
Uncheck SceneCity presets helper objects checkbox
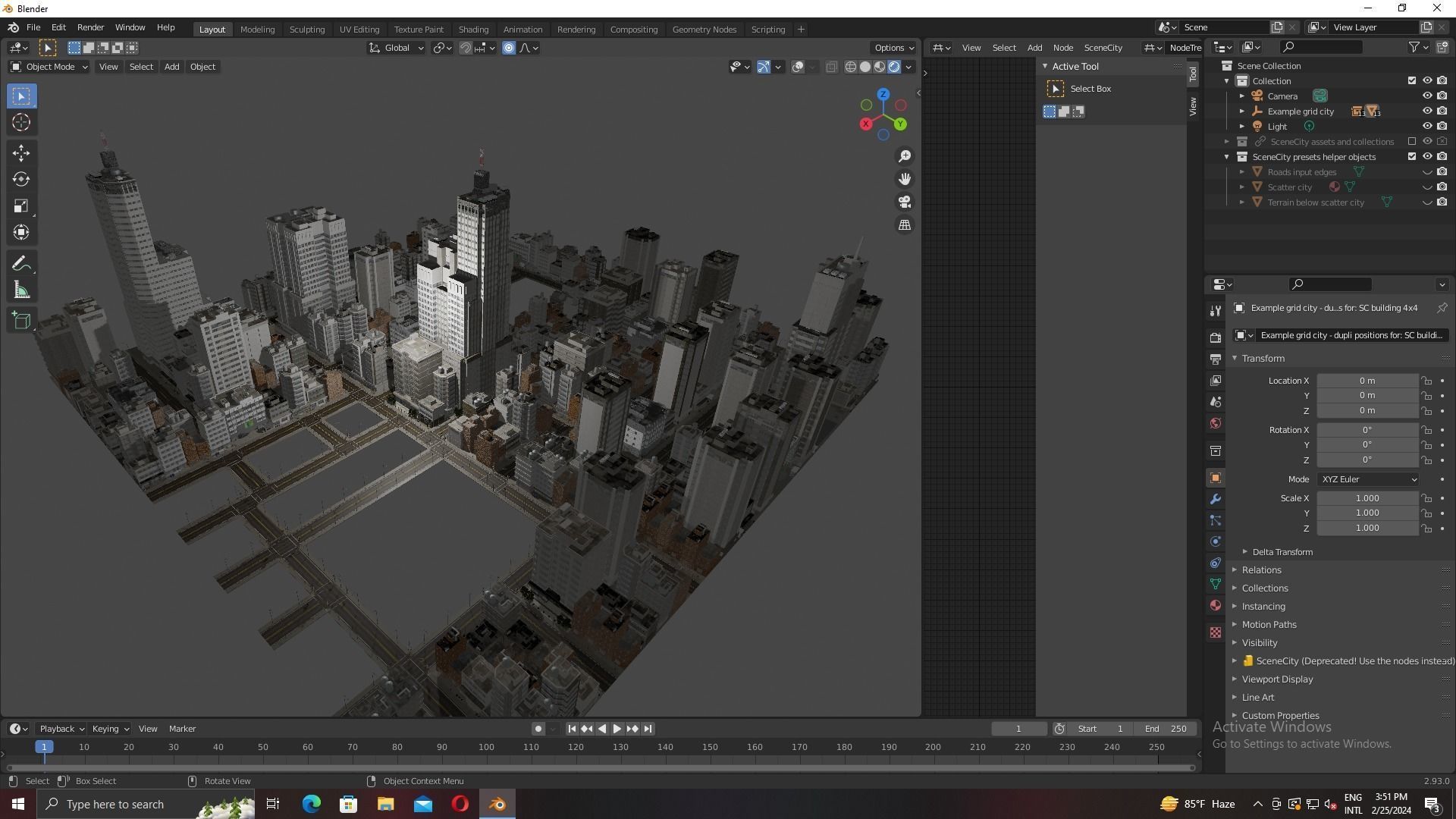point(1411,157)
